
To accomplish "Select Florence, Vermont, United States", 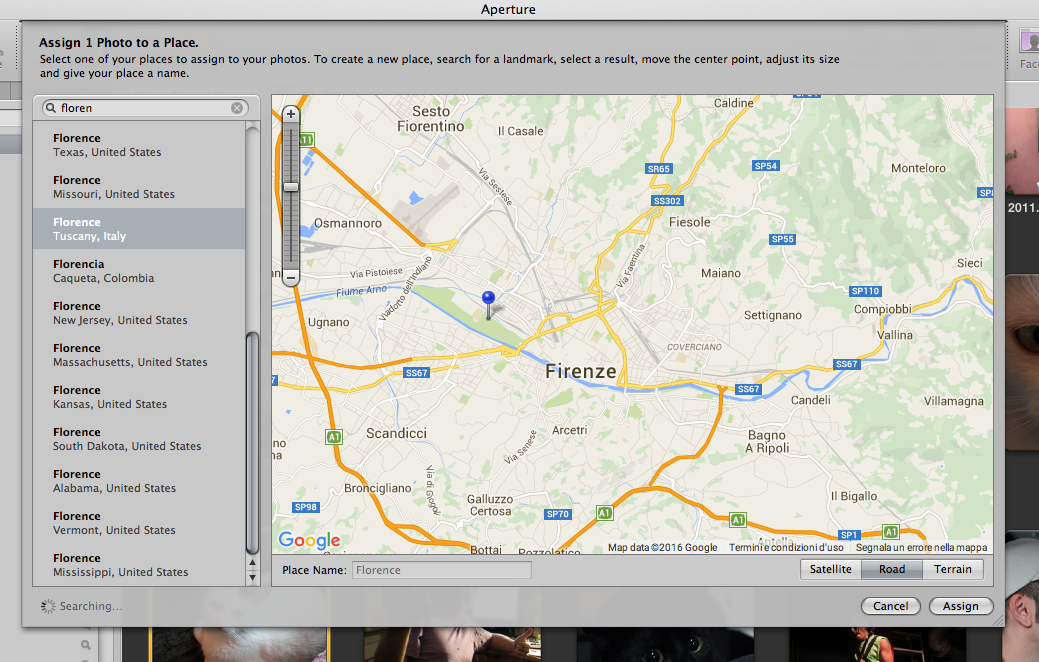I will 139,523.
